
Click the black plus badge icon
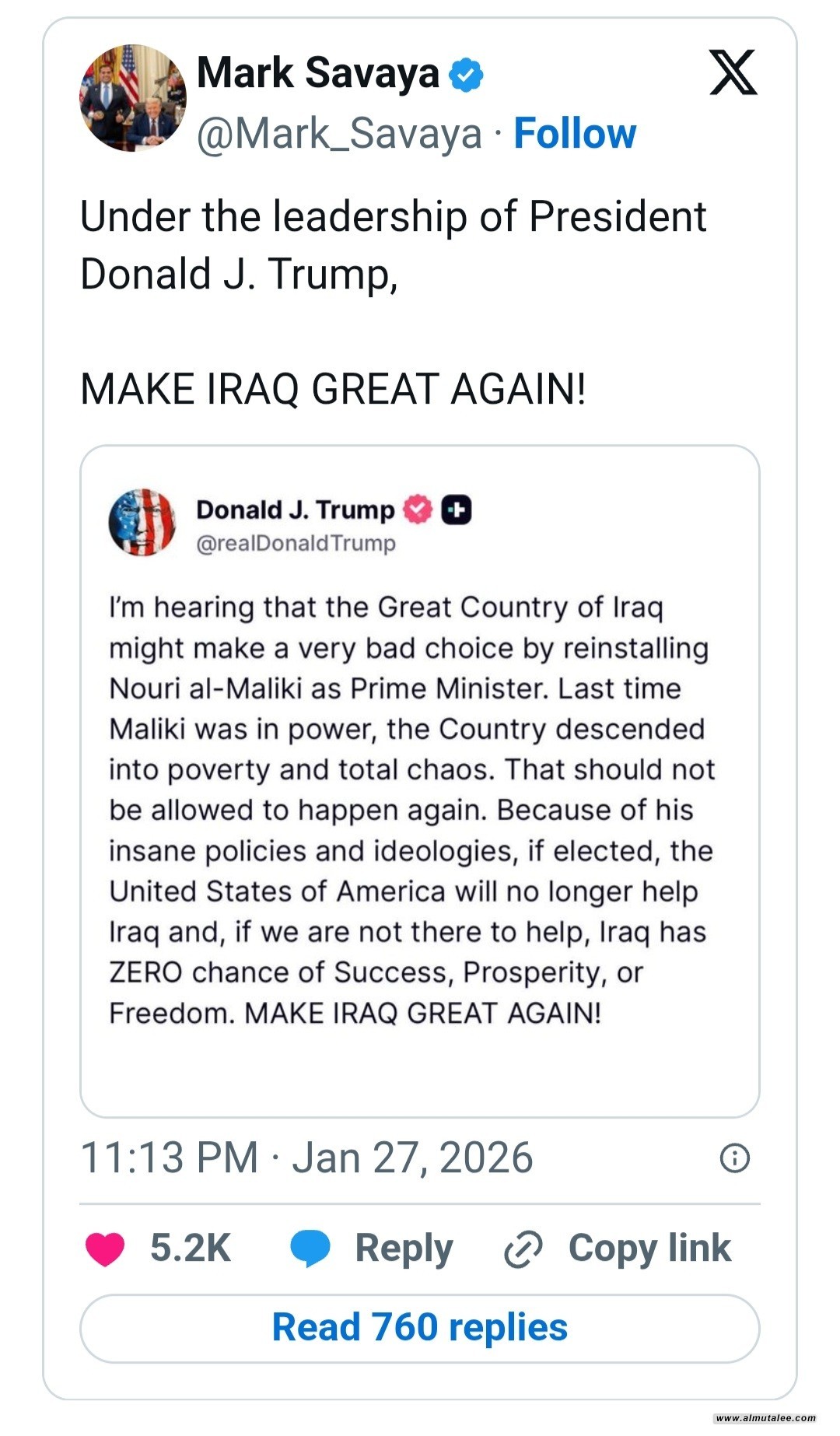click(x=457, y=510)
